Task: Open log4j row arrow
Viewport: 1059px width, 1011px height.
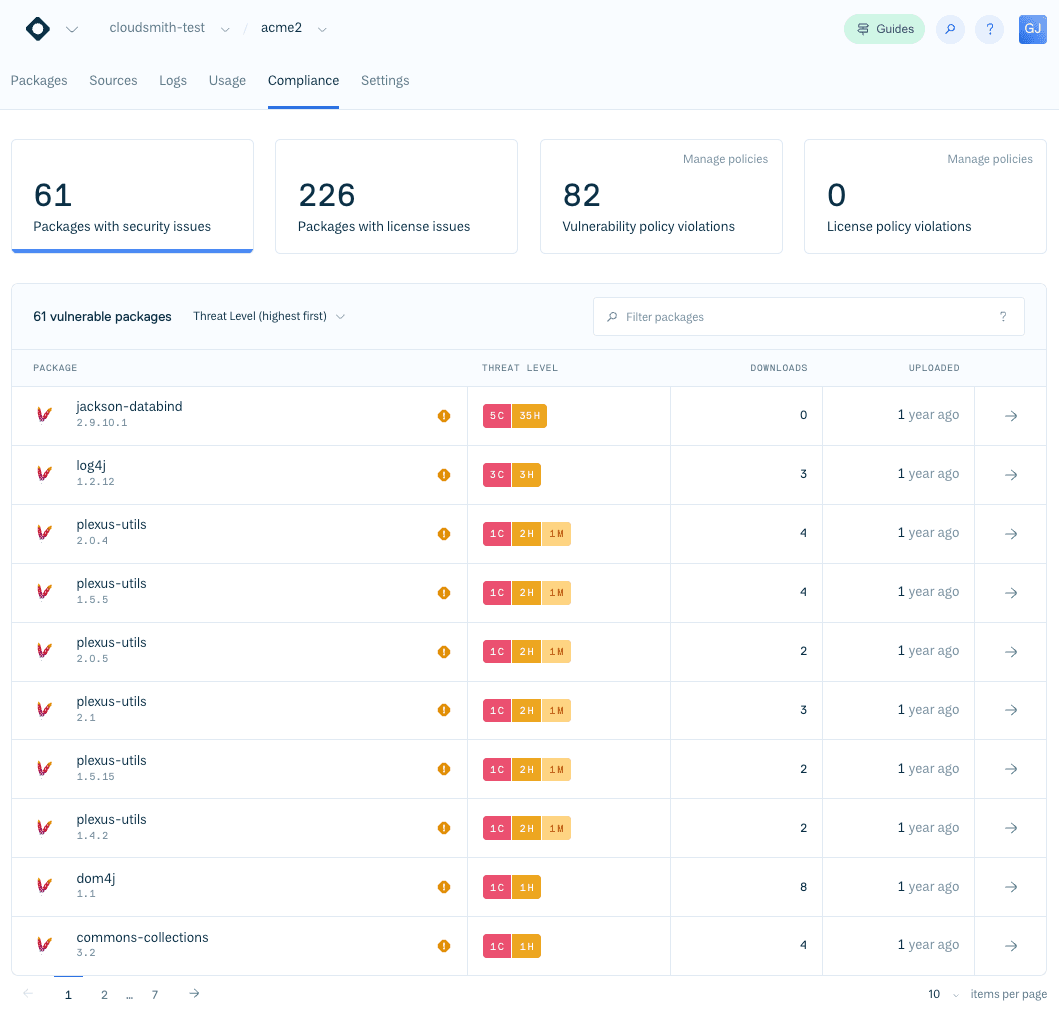Action: 1010,475
